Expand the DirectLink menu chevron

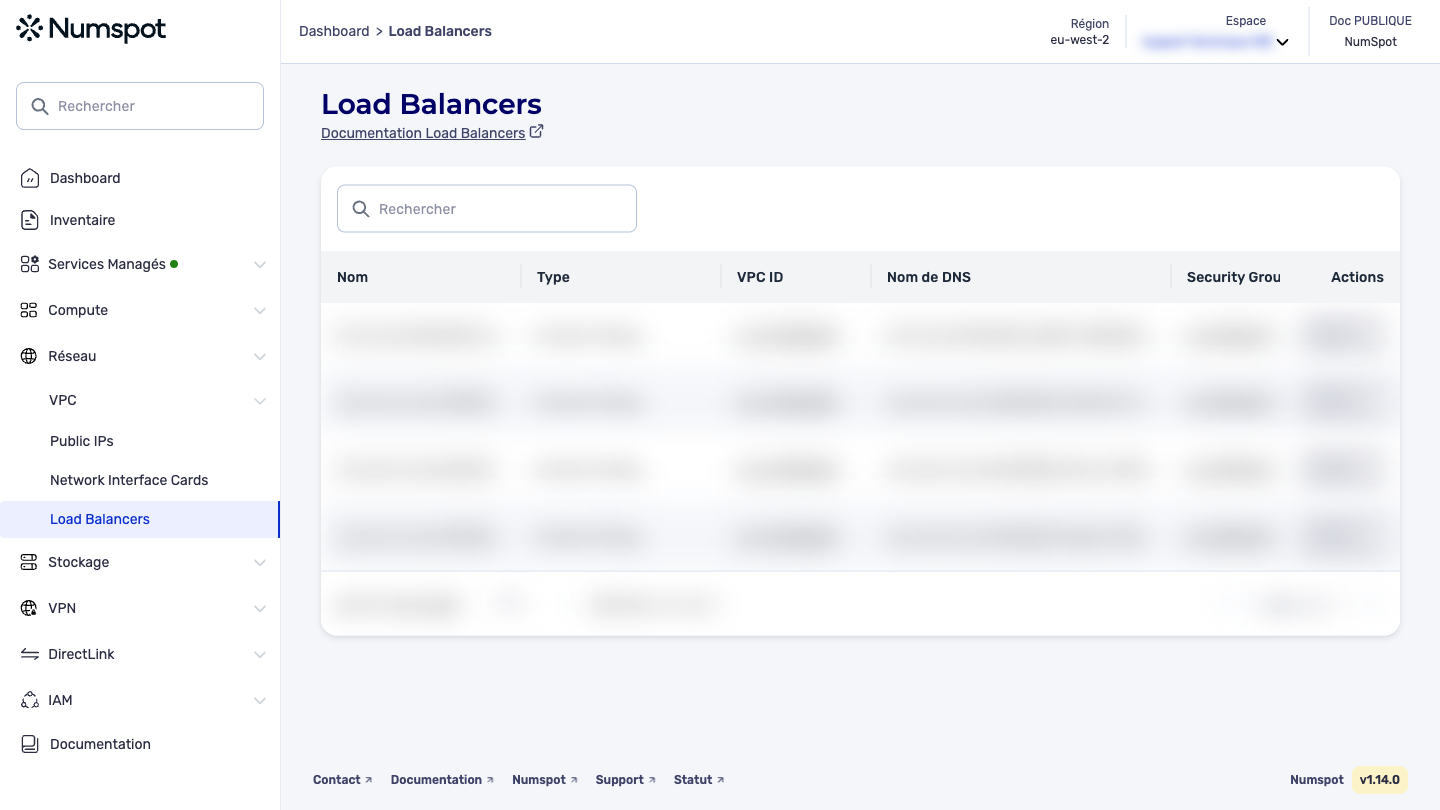coord(260,655)
